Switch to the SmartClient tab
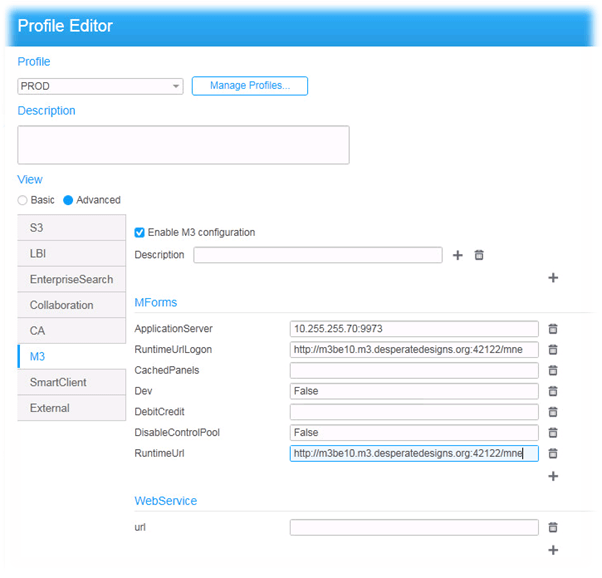 (x=72, y=382)
